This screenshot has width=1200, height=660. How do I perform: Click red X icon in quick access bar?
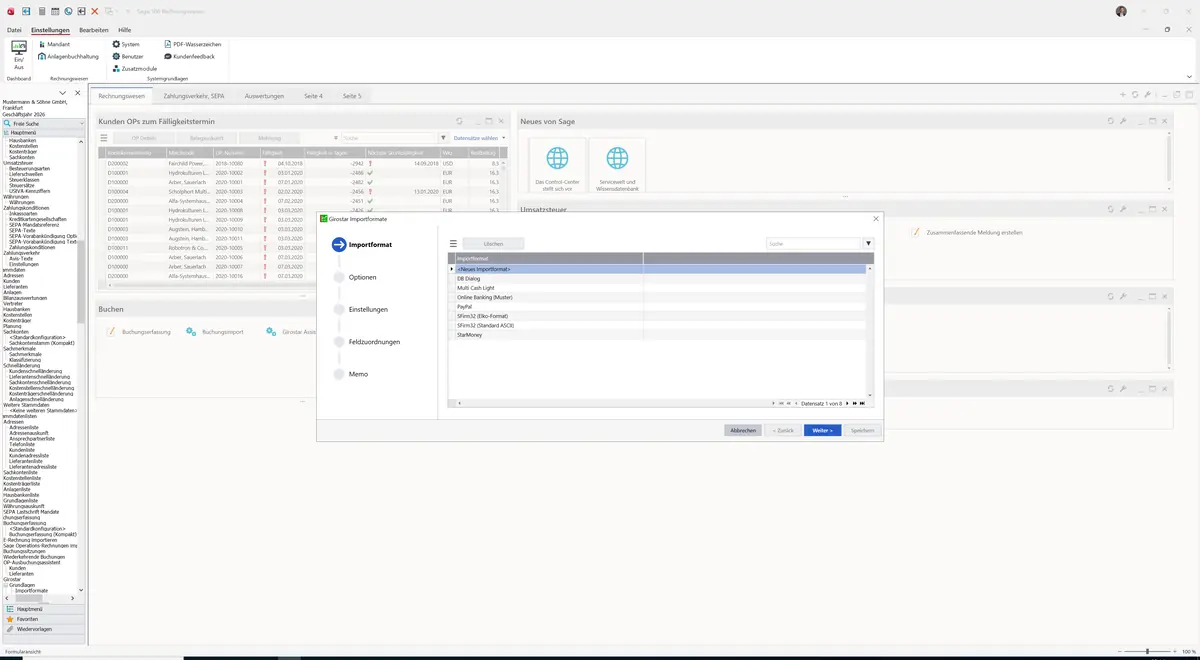(x=95, y=11)
